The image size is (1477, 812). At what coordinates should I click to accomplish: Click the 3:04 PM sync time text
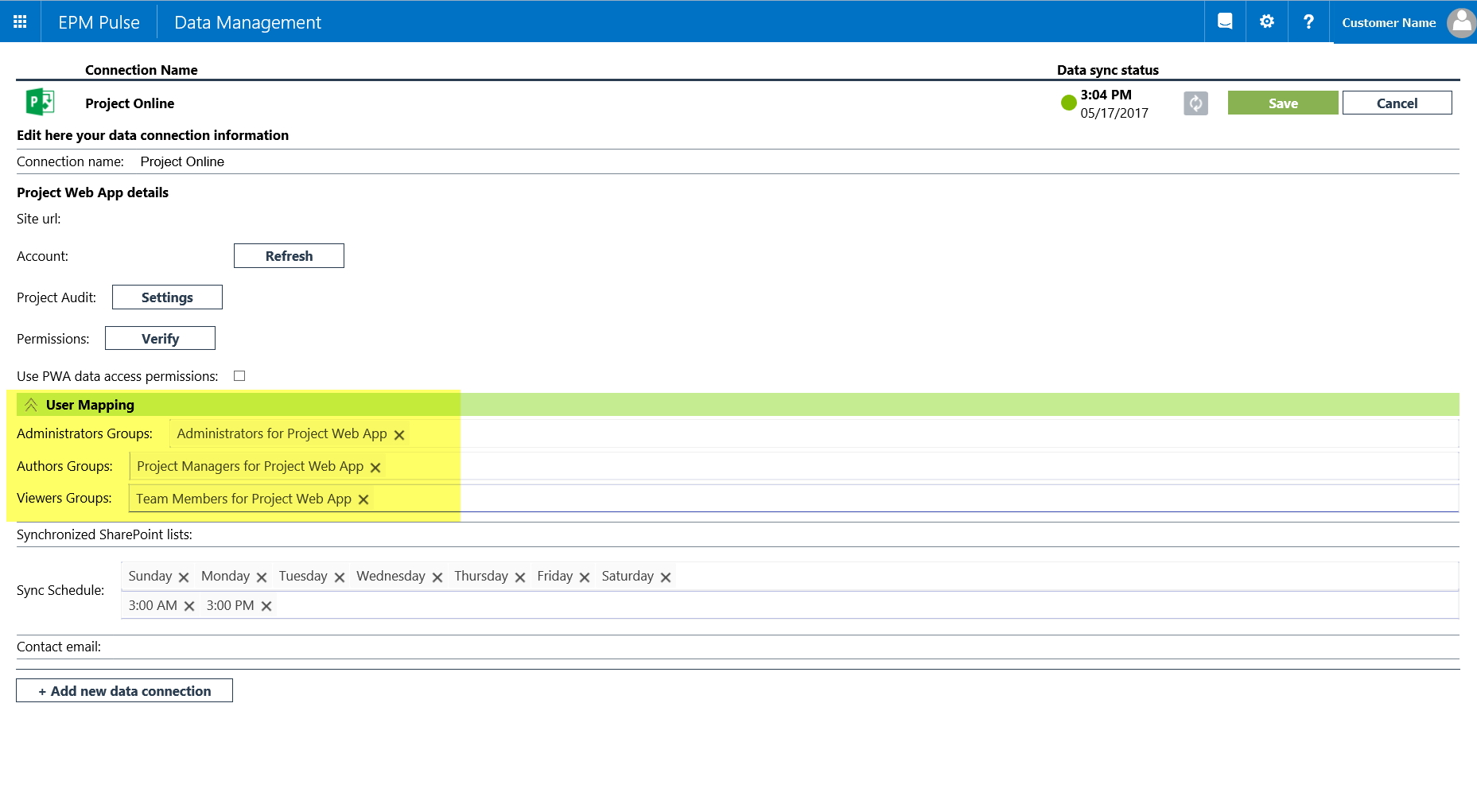[1106, 95]
